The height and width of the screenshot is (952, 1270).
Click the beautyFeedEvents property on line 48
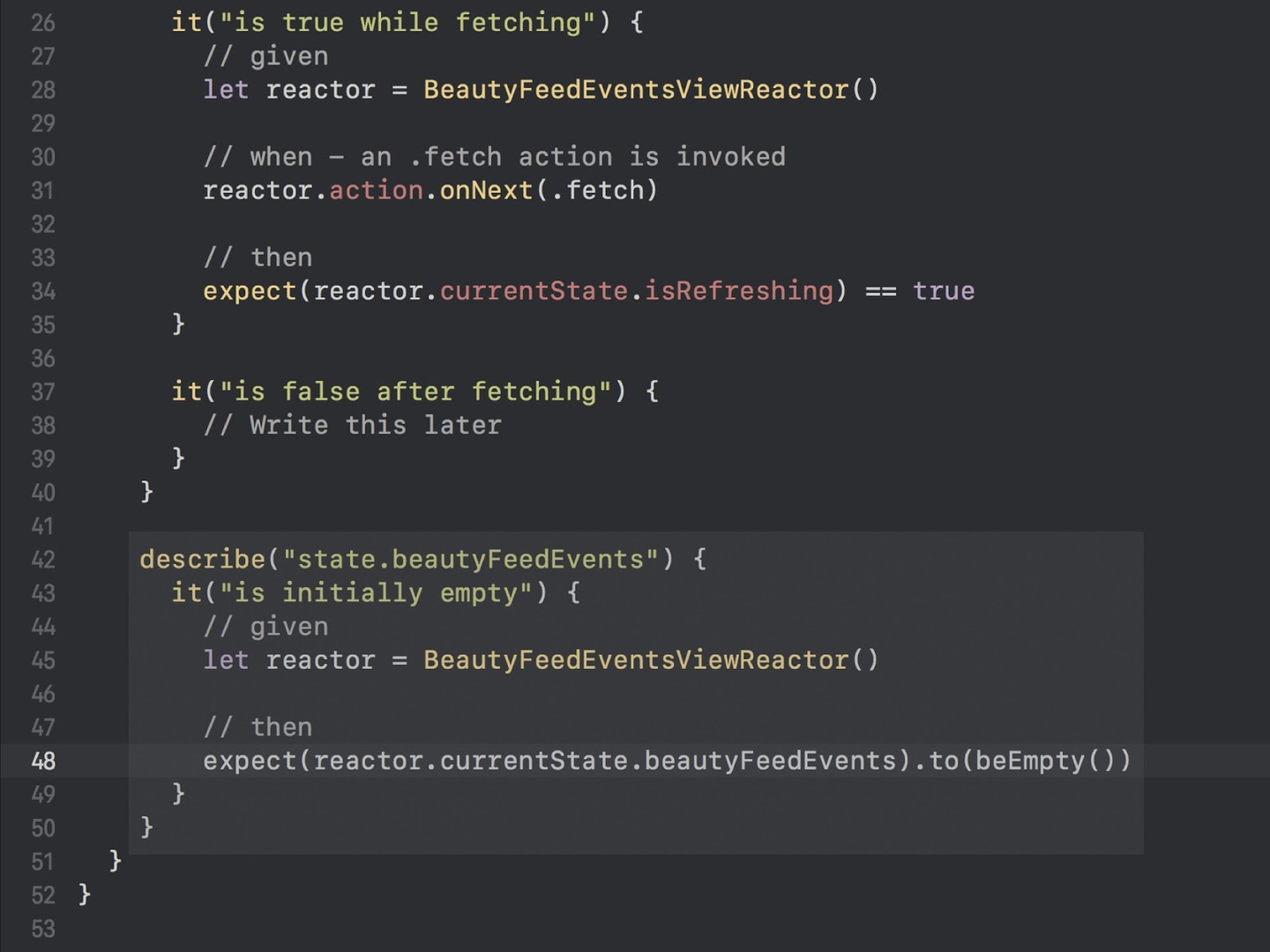click(x=770, y=761)
